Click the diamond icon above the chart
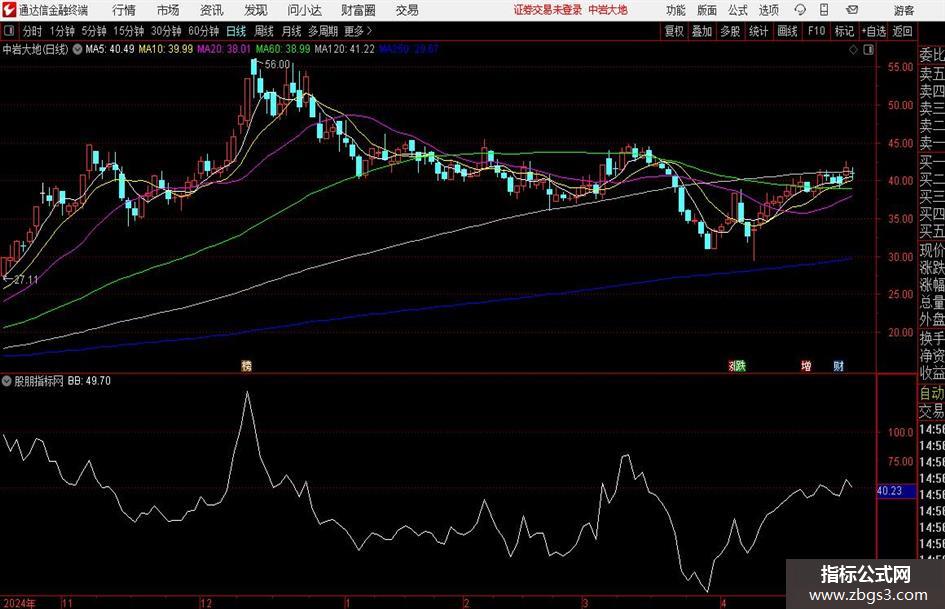This screenshot has width=945, height=609. click(x=853, y=50)
